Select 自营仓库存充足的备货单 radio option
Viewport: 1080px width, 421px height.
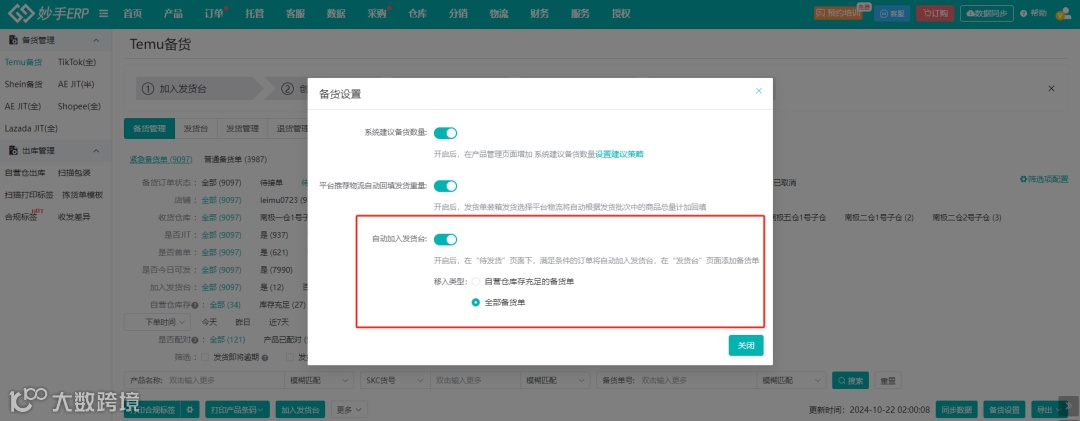point(475,281)
